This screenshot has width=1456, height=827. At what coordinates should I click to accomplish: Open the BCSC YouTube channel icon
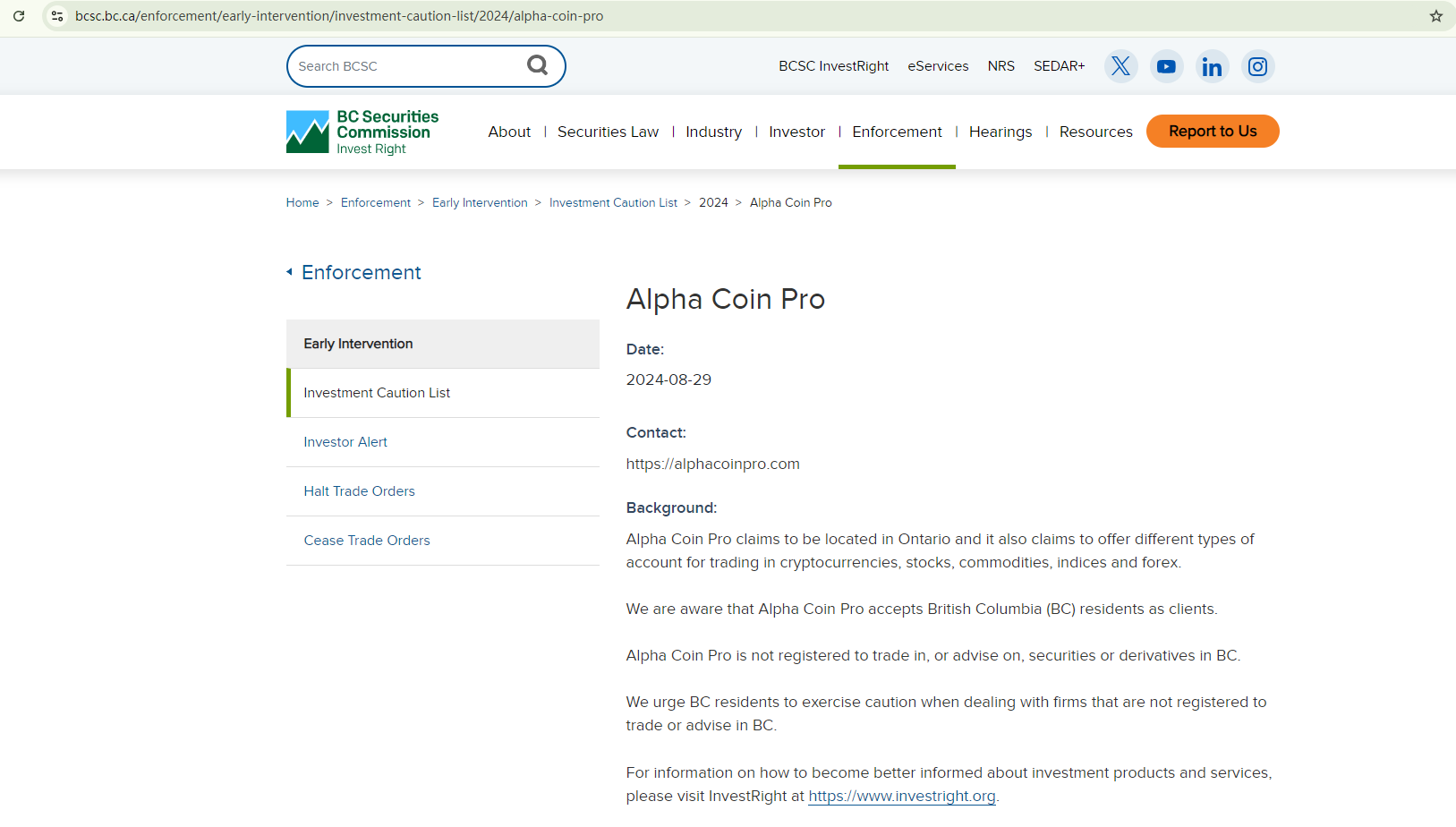point(1166,66)
